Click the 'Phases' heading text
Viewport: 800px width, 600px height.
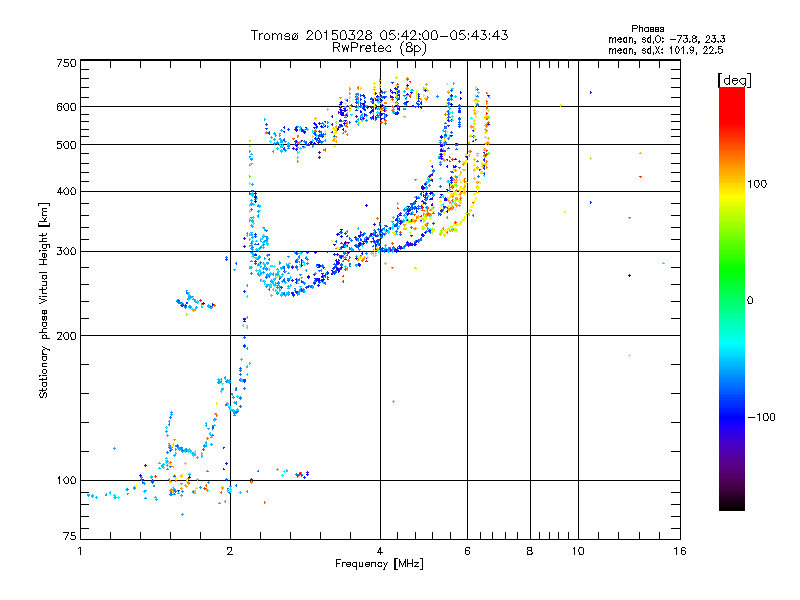point(647,29)
